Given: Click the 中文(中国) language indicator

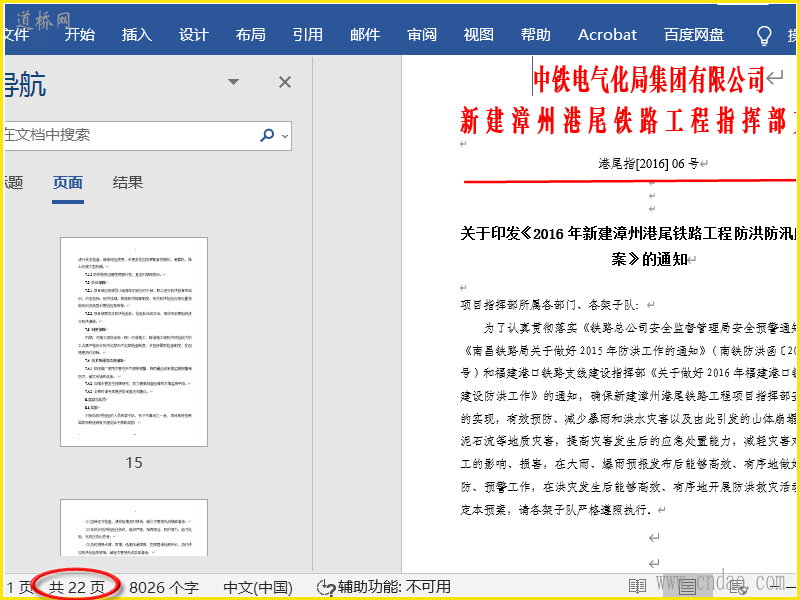Looking at the screenshot, I should coord(258,588).
